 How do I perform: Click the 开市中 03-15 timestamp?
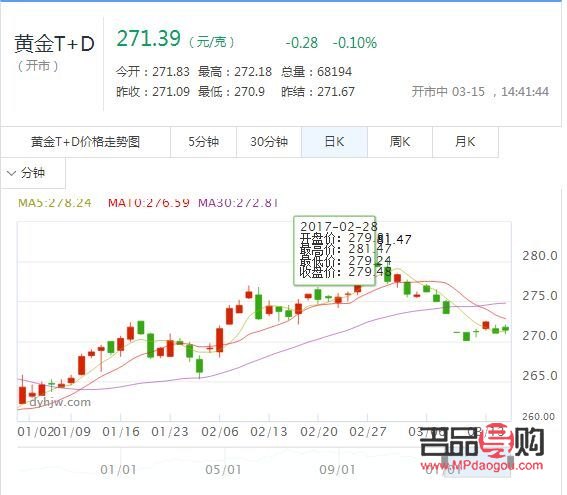[x=481, y=91]
